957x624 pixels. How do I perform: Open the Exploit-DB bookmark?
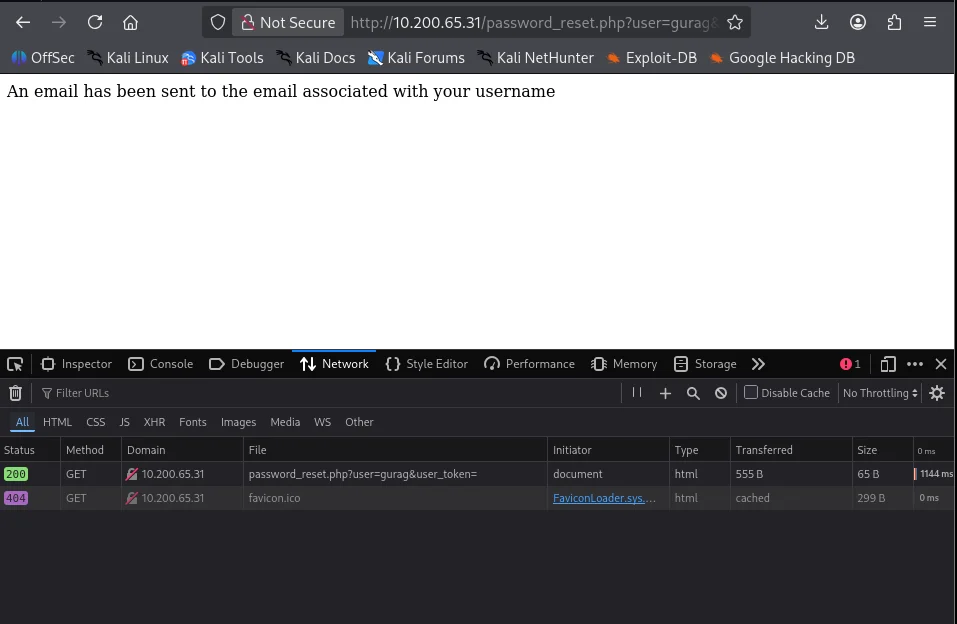tap(651, 58)
